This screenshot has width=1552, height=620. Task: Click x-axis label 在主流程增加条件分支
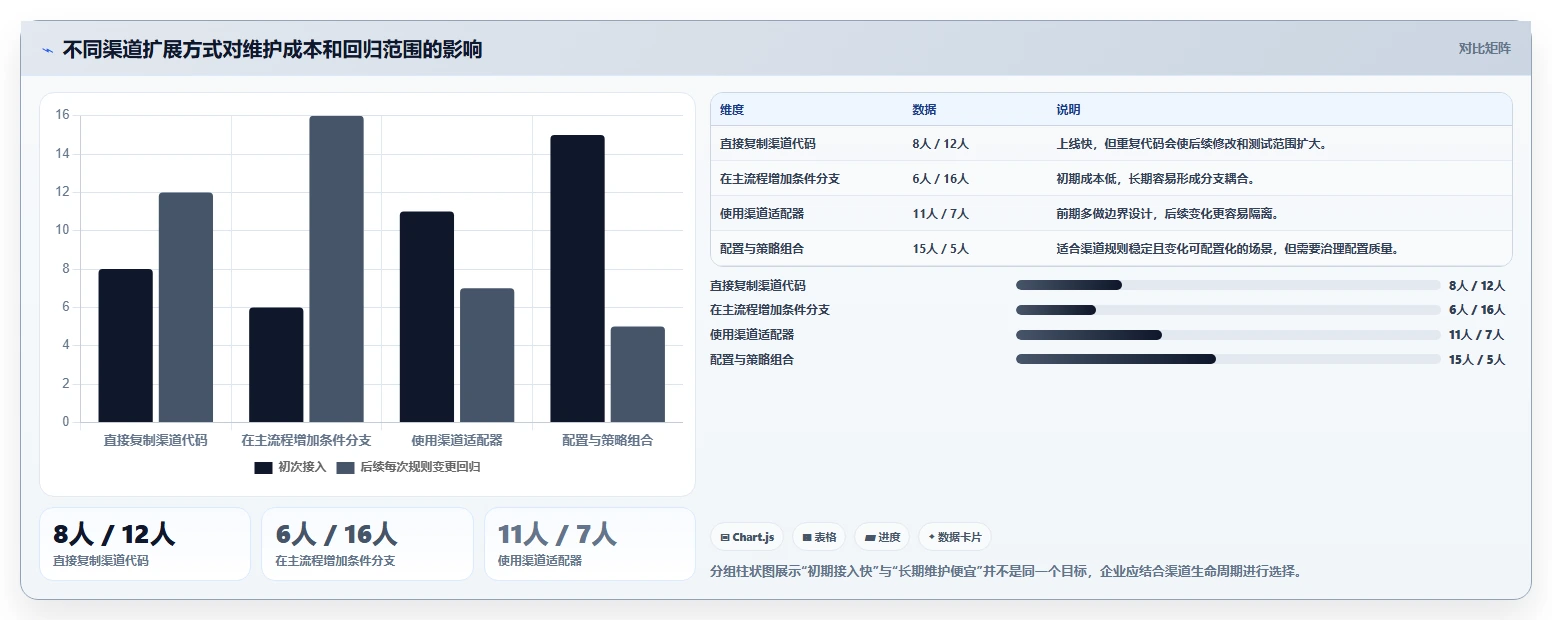point(306,440)
